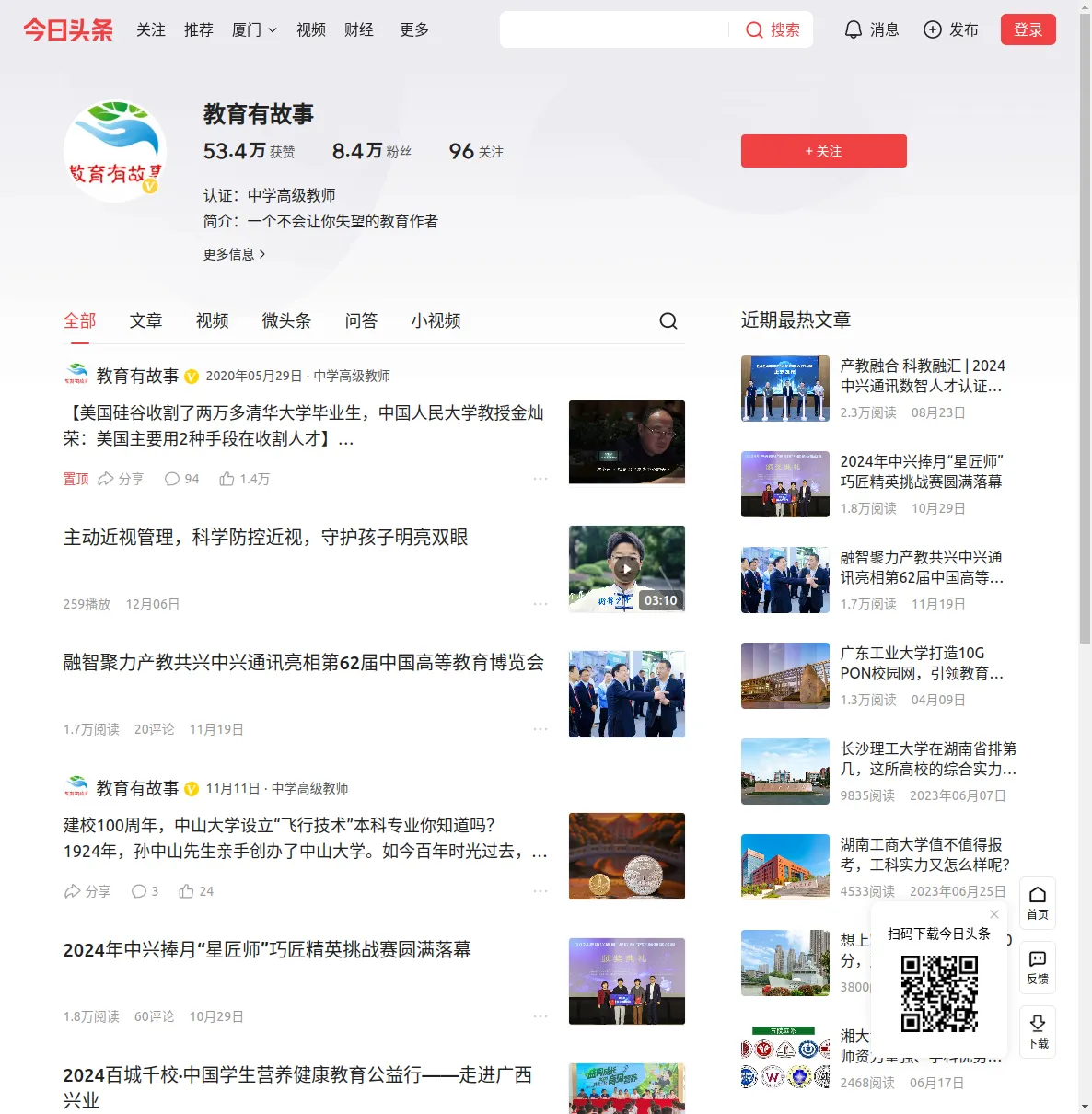Open 主动近视管理 video title
Screen dimensions: 1092x1114
point(266,538)
